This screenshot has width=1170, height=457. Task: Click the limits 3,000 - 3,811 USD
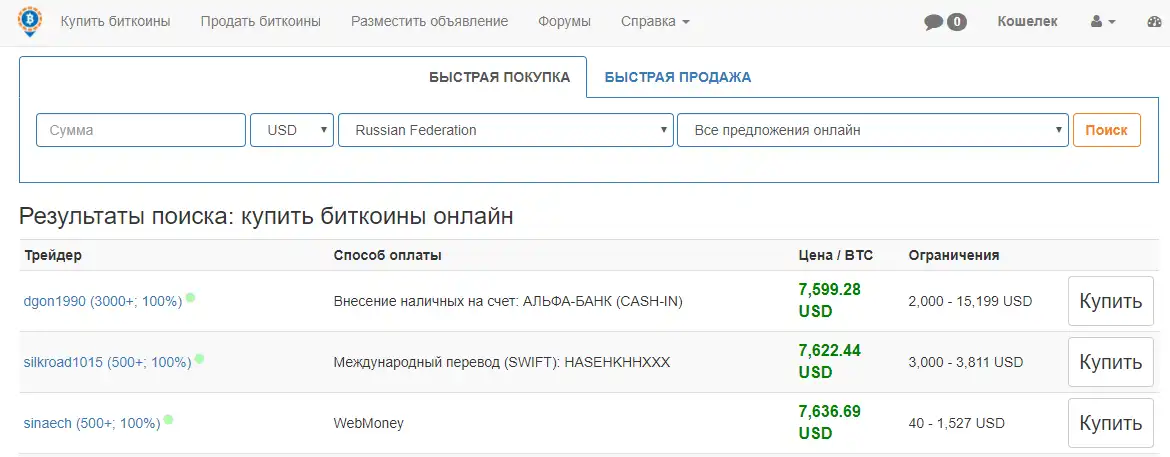pyautogui.click(x=966, y=363)
